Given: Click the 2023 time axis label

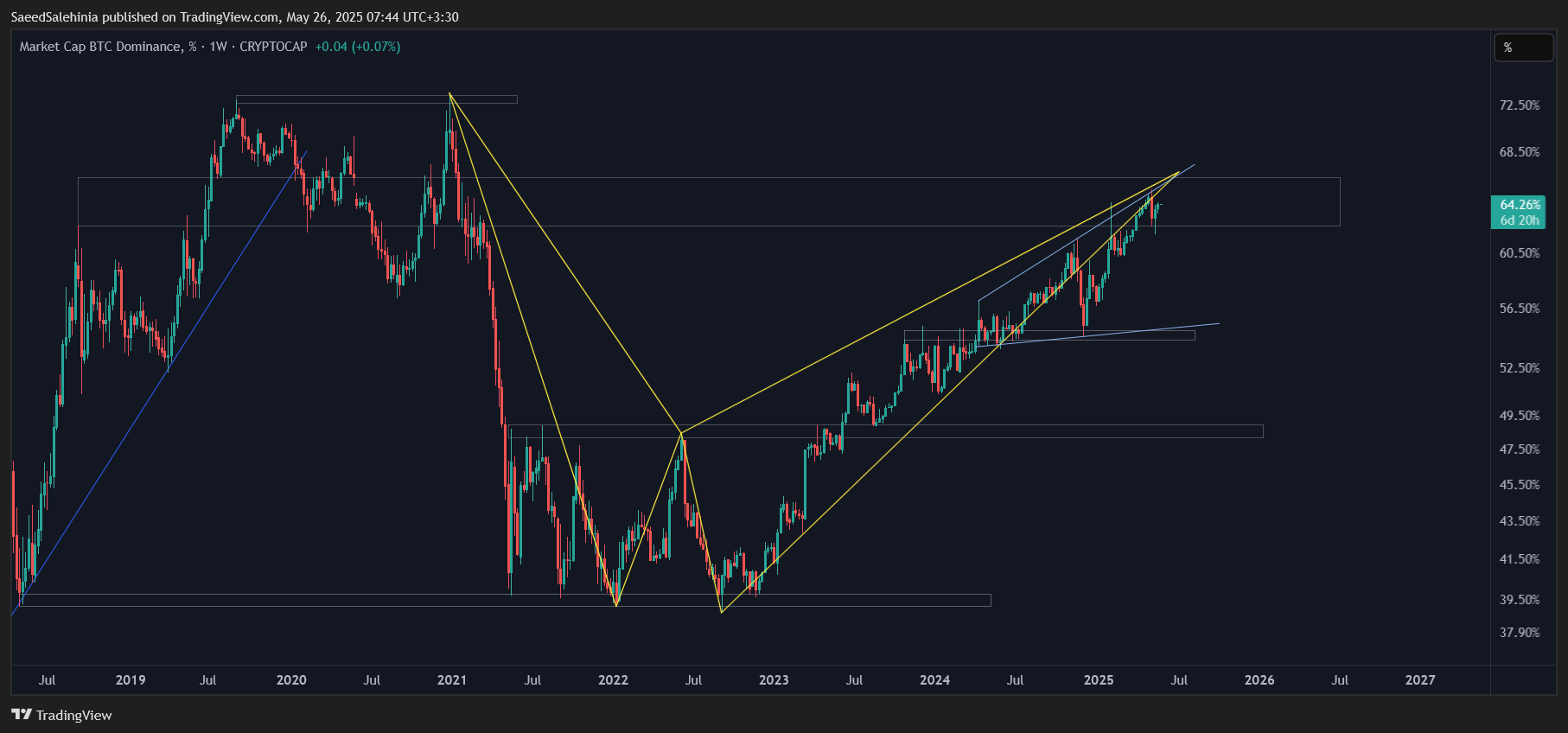Looking at the screenshot, I should coord(774,680).
